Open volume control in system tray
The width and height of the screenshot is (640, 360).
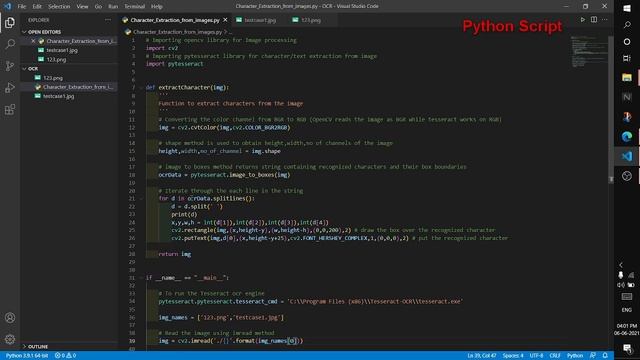[x=621, y=285]
